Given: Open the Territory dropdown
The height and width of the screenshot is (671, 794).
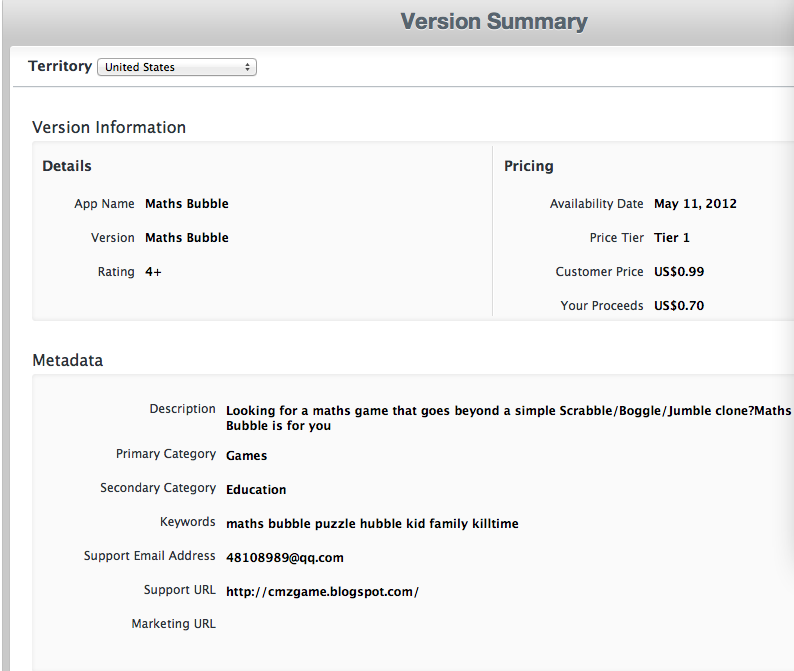Looking at the screenshot, I should (177, 67).
